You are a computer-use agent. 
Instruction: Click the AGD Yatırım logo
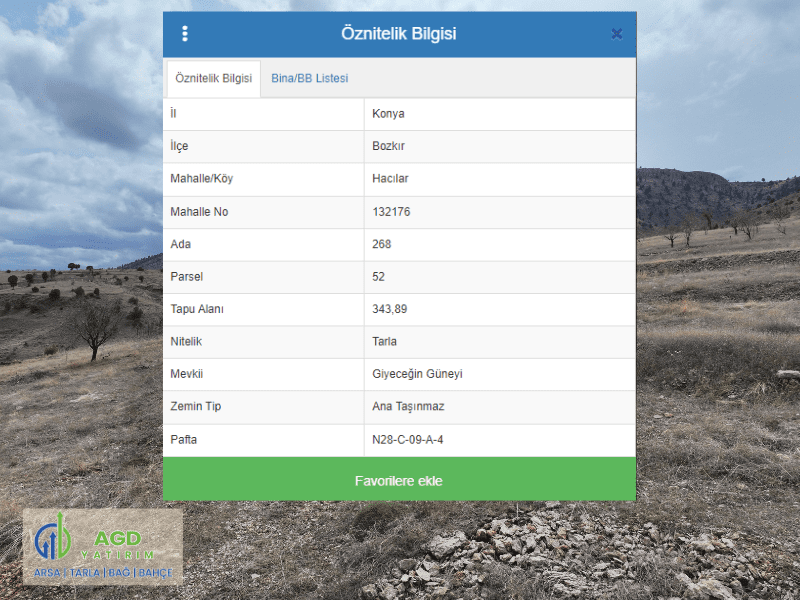click(103, 547)
